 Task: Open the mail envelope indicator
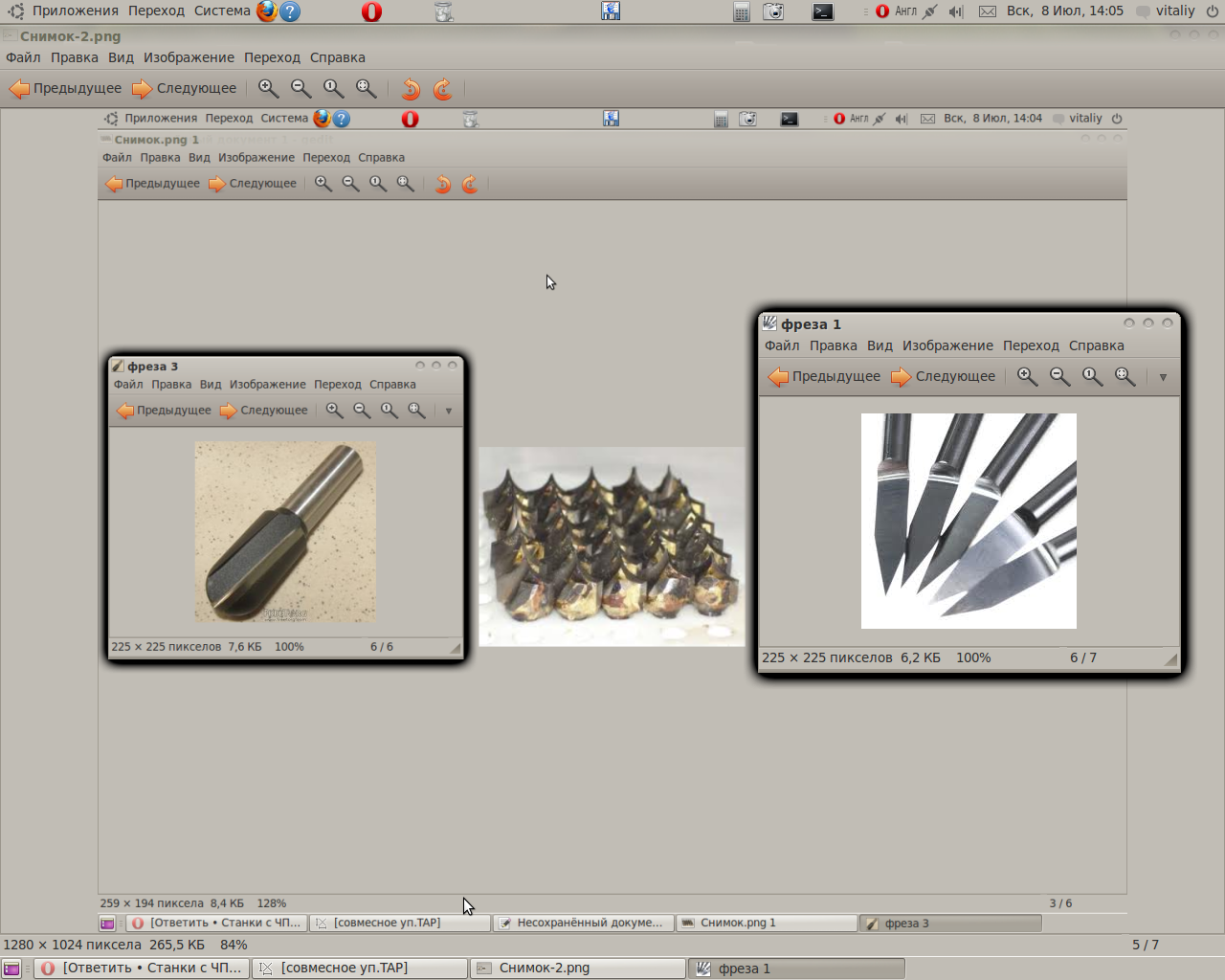coord(988,11)
